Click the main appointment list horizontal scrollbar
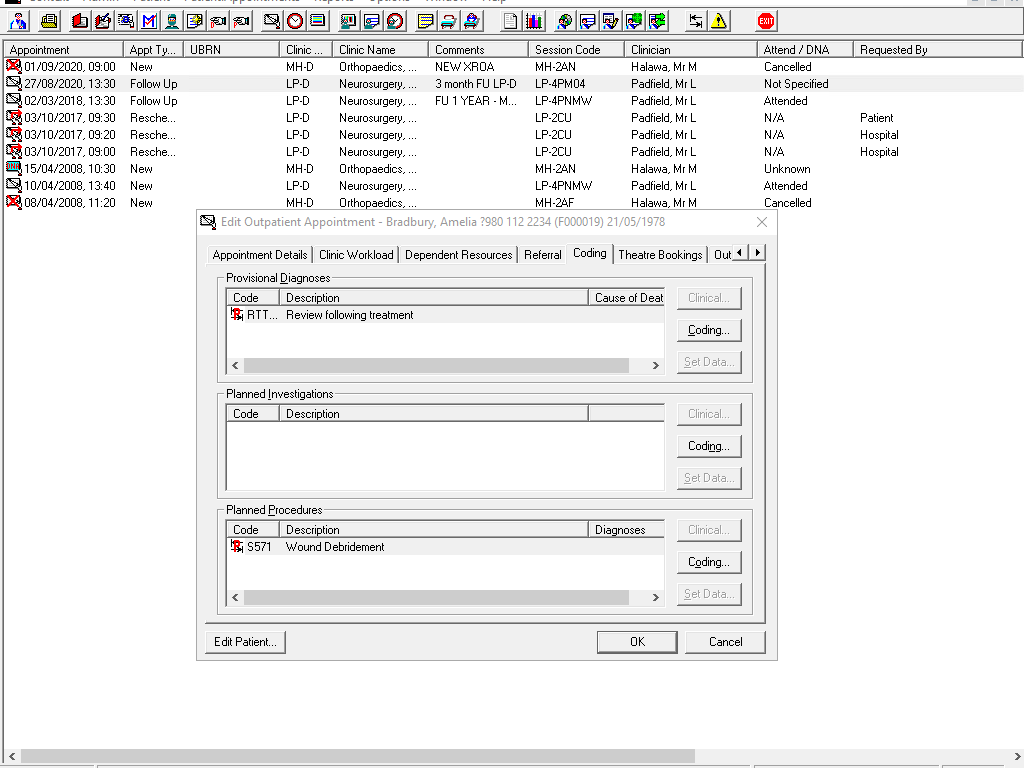The image size is (1024, 768). tap(358, 756)
